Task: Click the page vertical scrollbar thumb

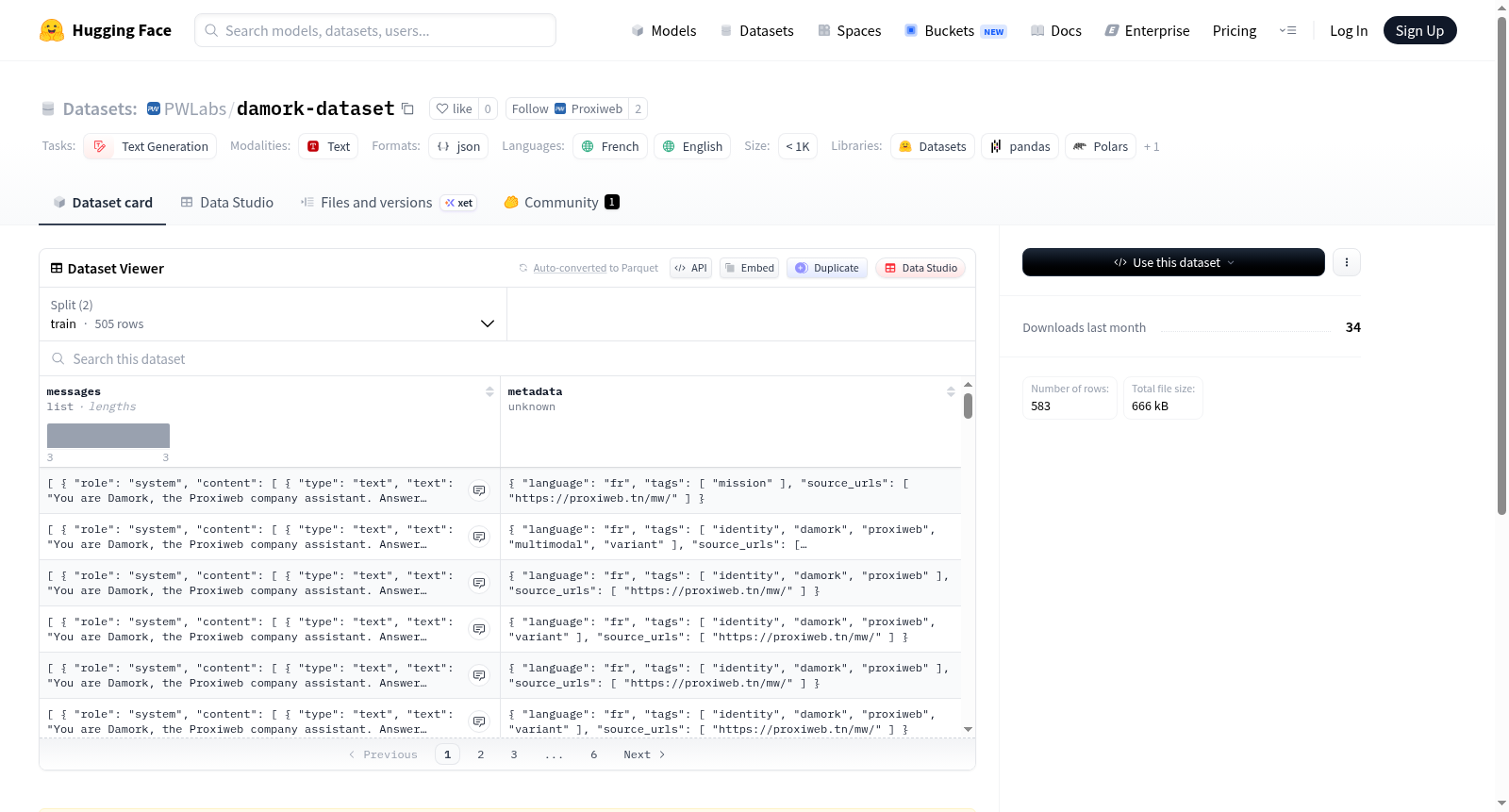Action: (x=1501, y=265)
